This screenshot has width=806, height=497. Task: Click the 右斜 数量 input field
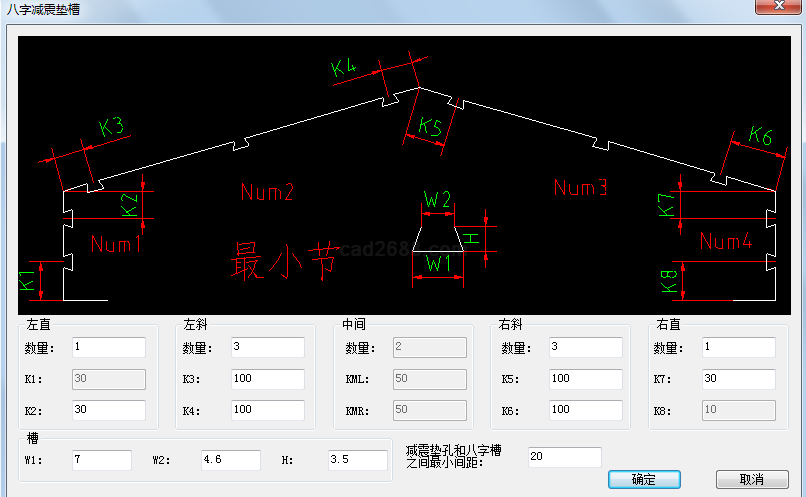click(x=585, y=347)
